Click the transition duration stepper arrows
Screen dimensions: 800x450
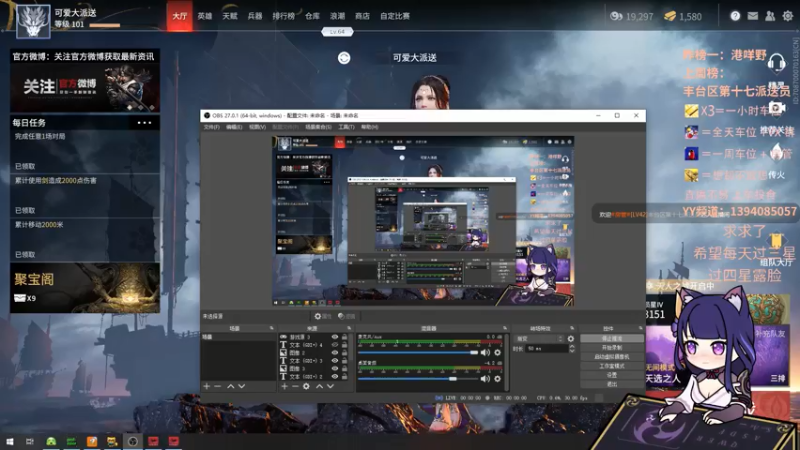point(572,348)
